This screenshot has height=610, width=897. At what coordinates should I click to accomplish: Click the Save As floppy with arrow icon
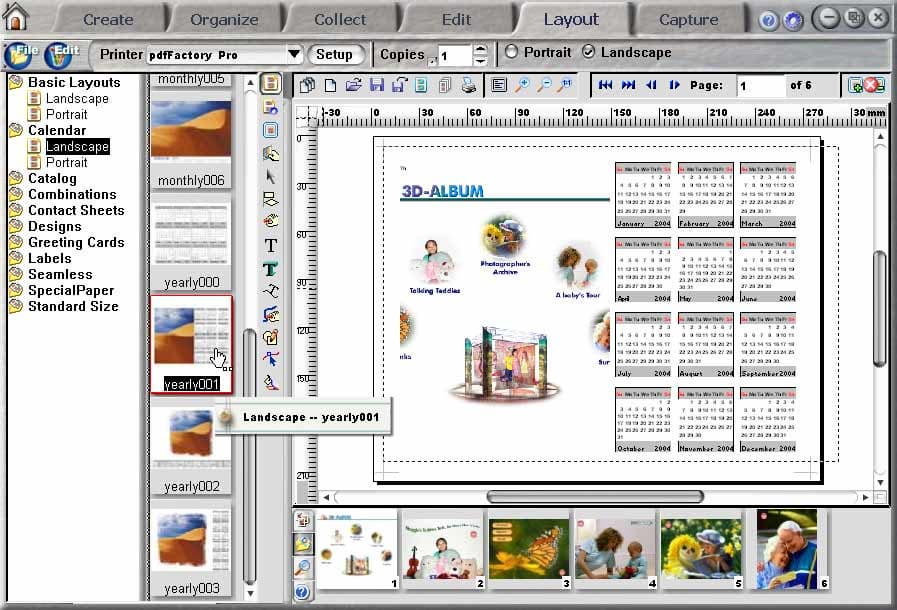click(x=399, y=86)
